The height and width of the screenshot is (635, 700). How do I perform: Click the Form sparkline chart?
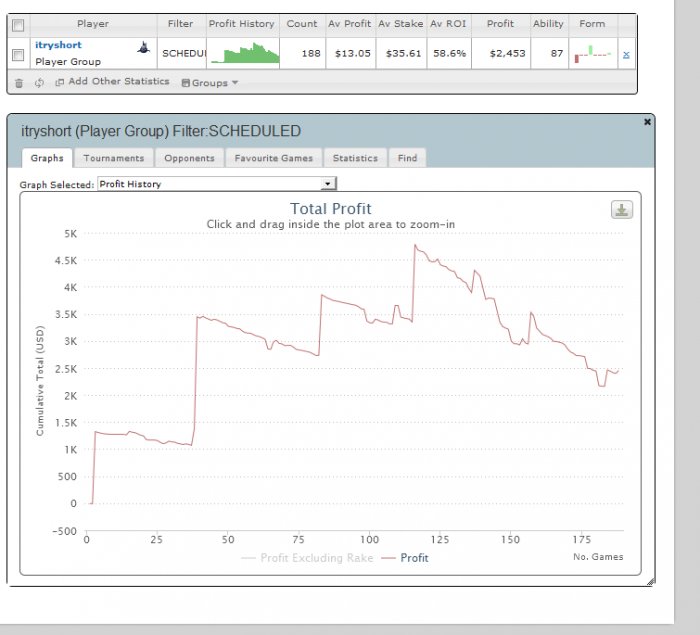pos(592,54)
